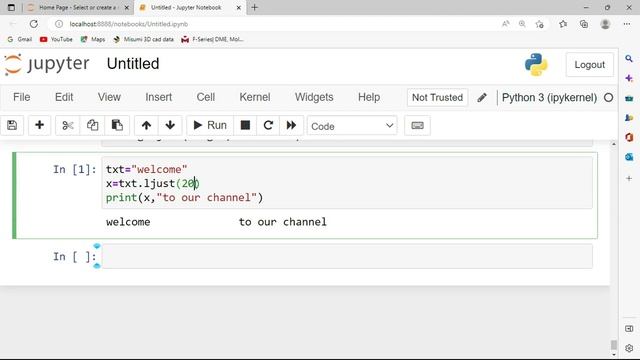This screenshot has height=360, width=640.
Task: Close the Untitled Jupyter Notebook tab
Action: tap(238, 7)
